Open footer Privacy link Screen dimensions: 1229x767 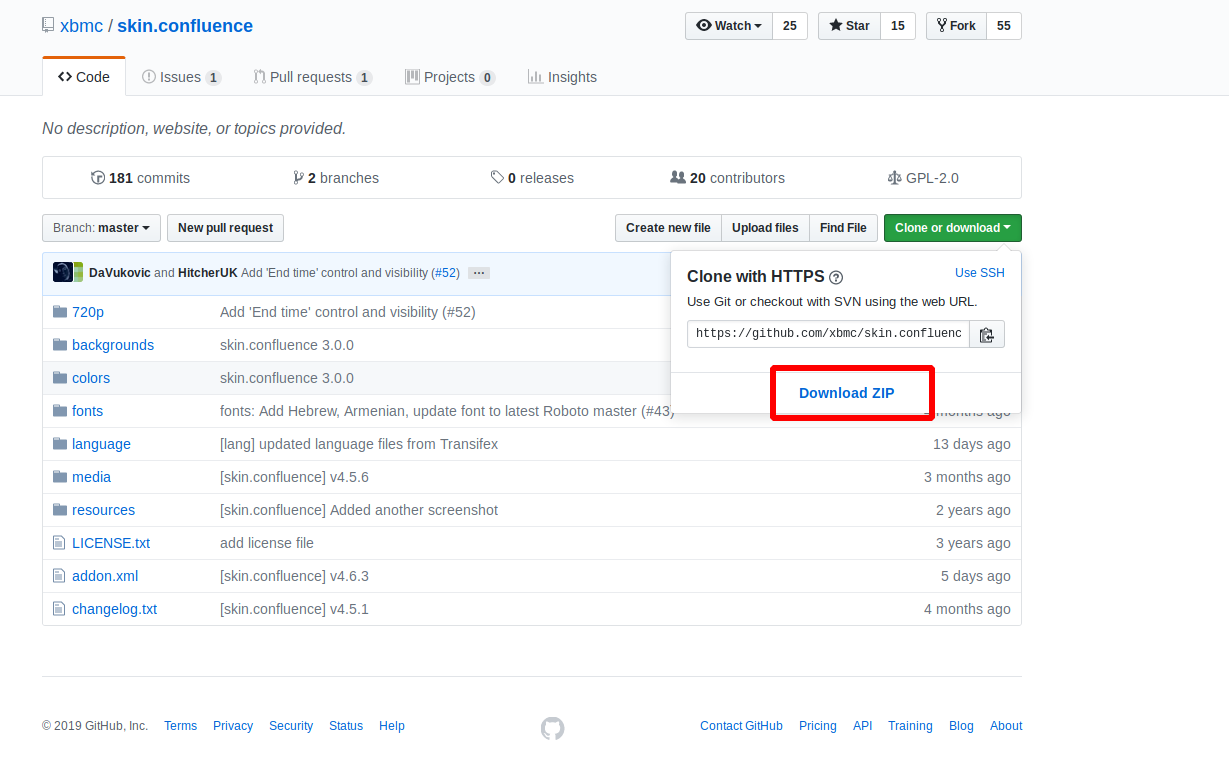(x=233, y=726)
